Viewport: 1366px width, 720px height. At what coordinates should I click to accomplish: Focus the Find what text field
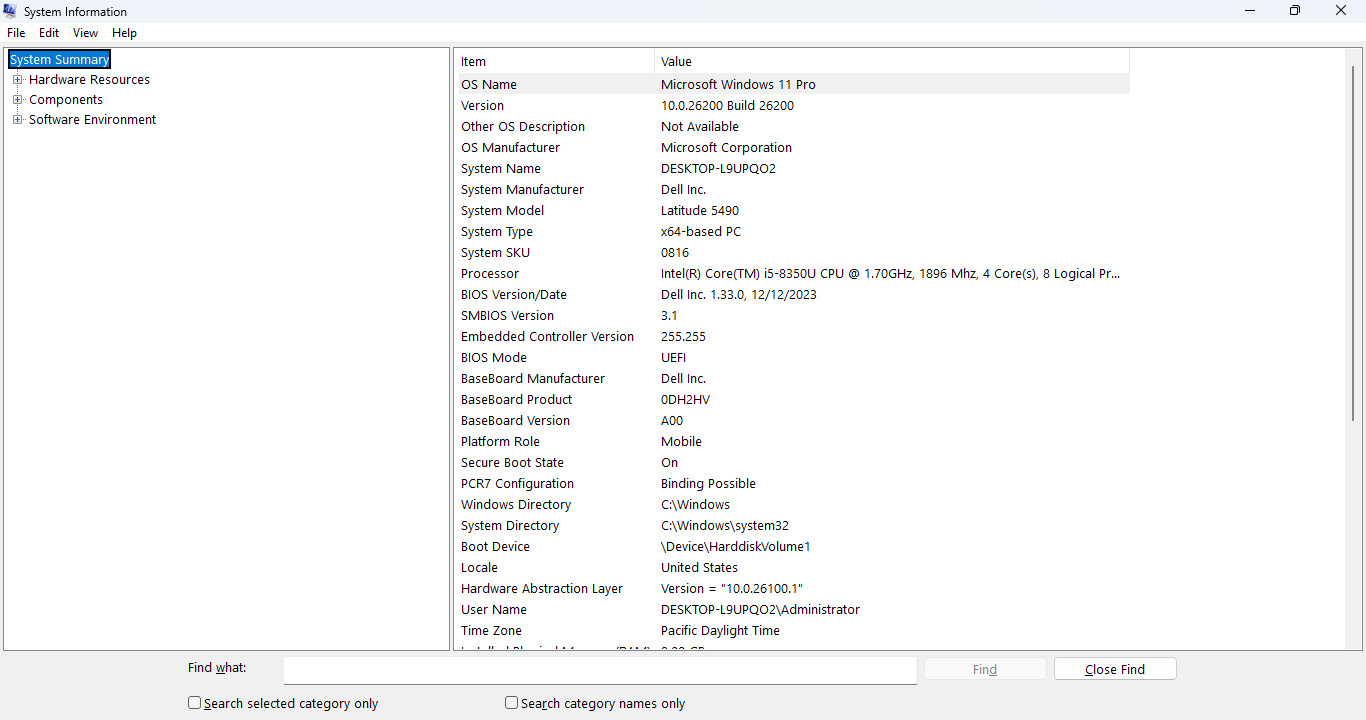(600, 670)
